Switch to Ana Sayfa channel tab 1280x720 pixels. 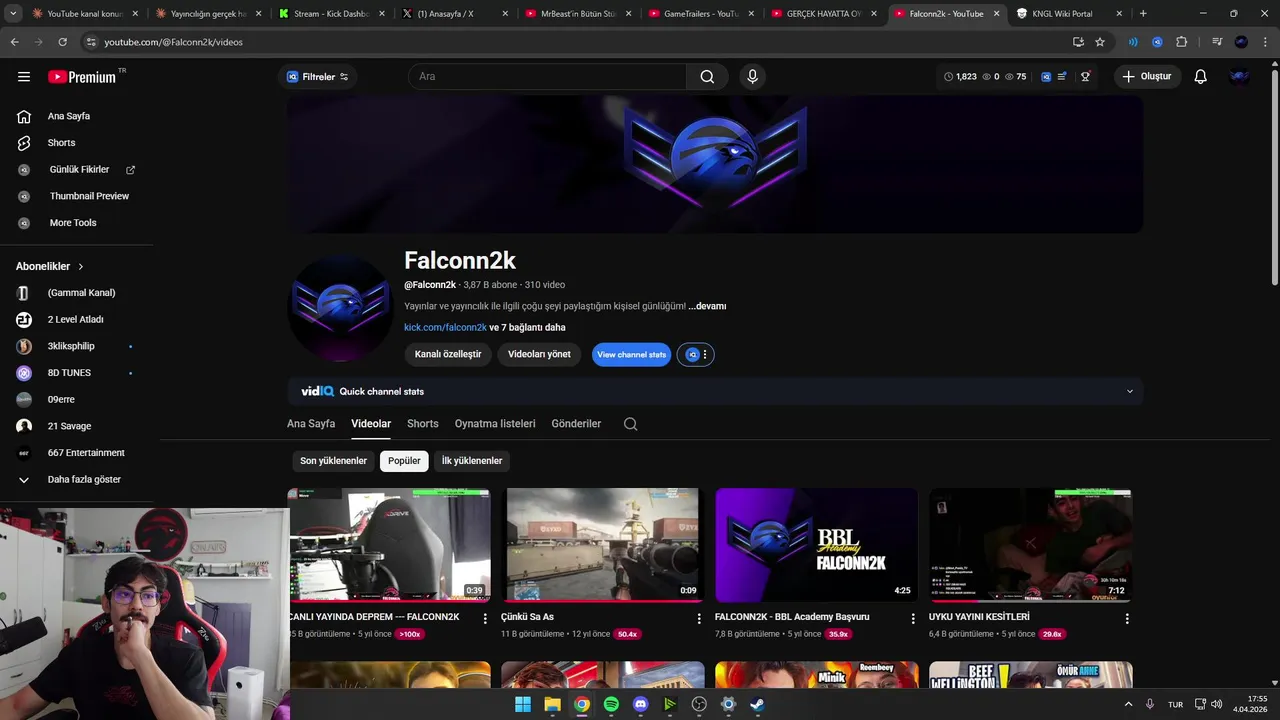311,424
